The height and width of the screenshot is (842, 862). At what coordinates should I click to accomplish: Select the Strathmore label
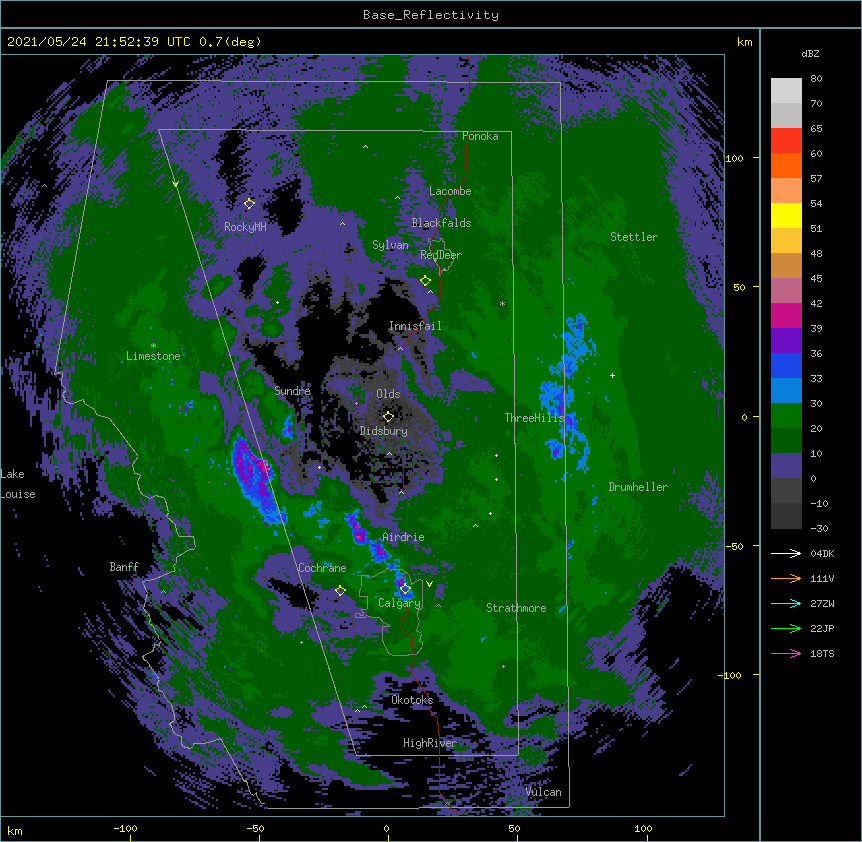pos(516,608)
